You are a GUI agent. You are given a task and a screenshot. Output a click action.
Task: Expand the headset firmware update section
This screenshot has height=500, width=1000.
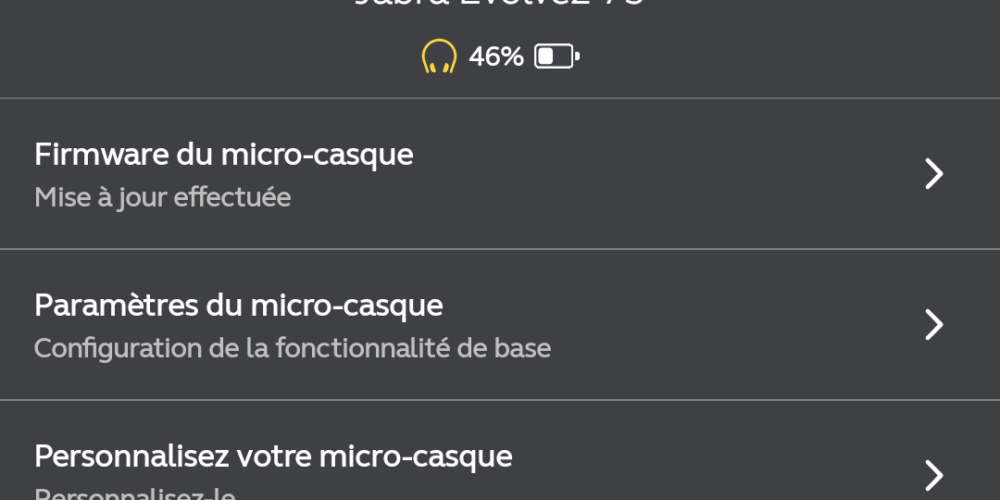click(500, 173)
